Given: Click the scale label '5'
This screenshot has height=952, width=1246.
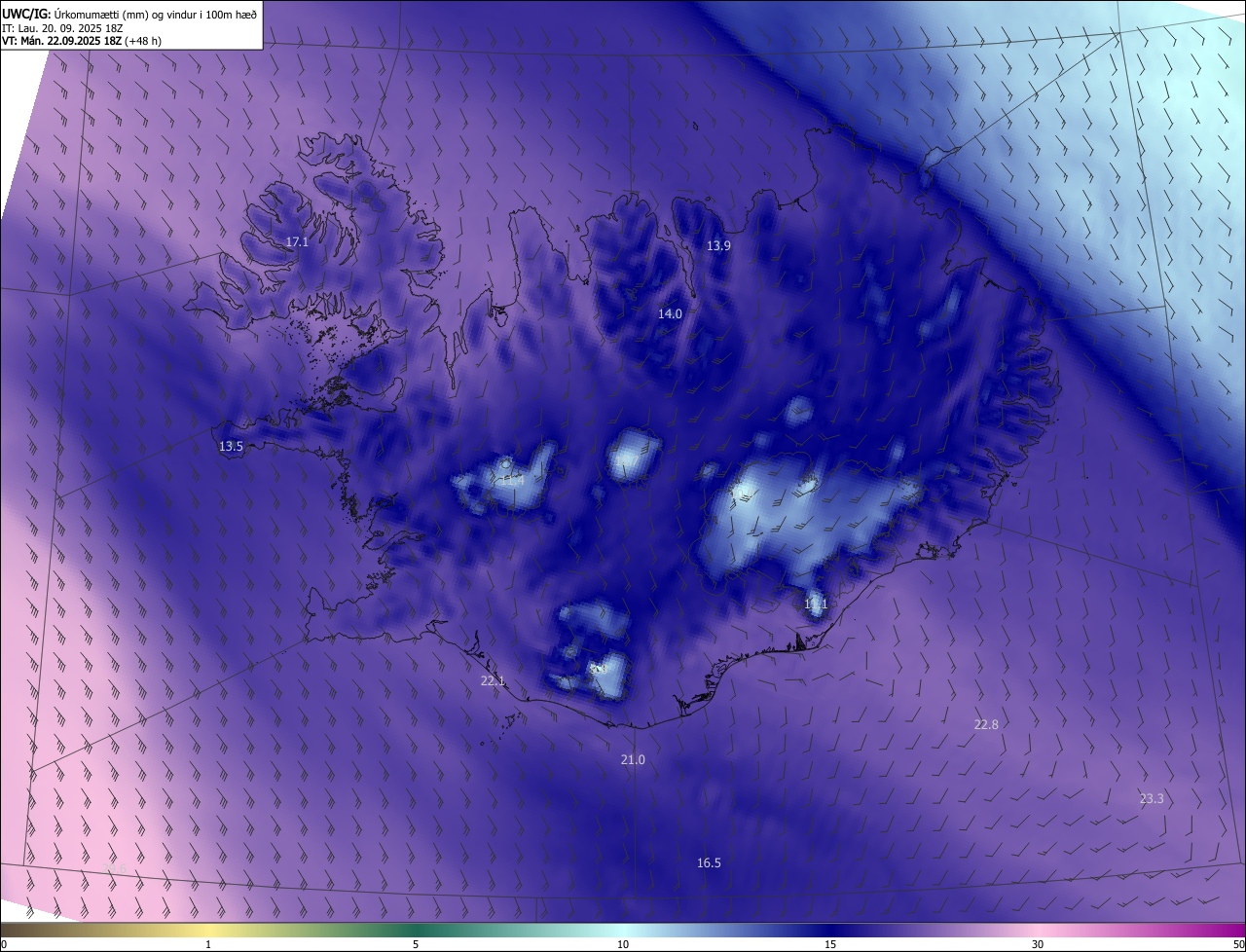Looking at the screenshot, I should (416, 945).
